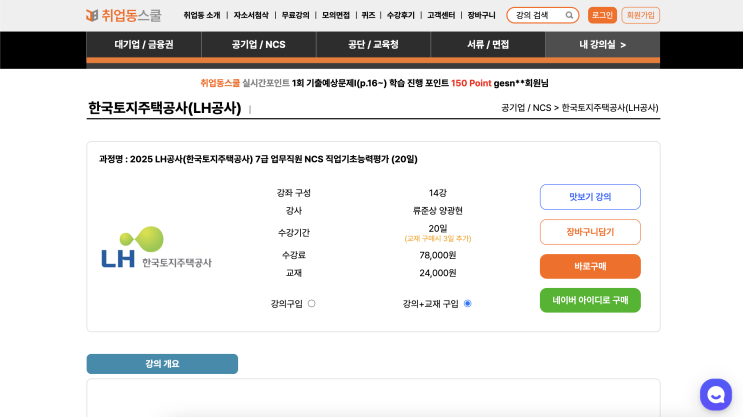Click the search magnifier icon
The image size is (743, 417).
(569, 15)
